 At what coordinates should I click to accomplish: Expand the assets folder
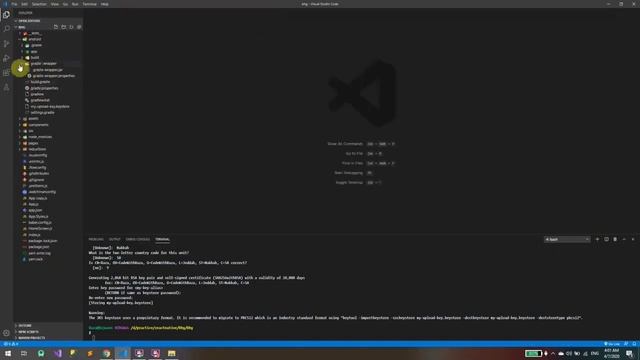click(33, 118)
